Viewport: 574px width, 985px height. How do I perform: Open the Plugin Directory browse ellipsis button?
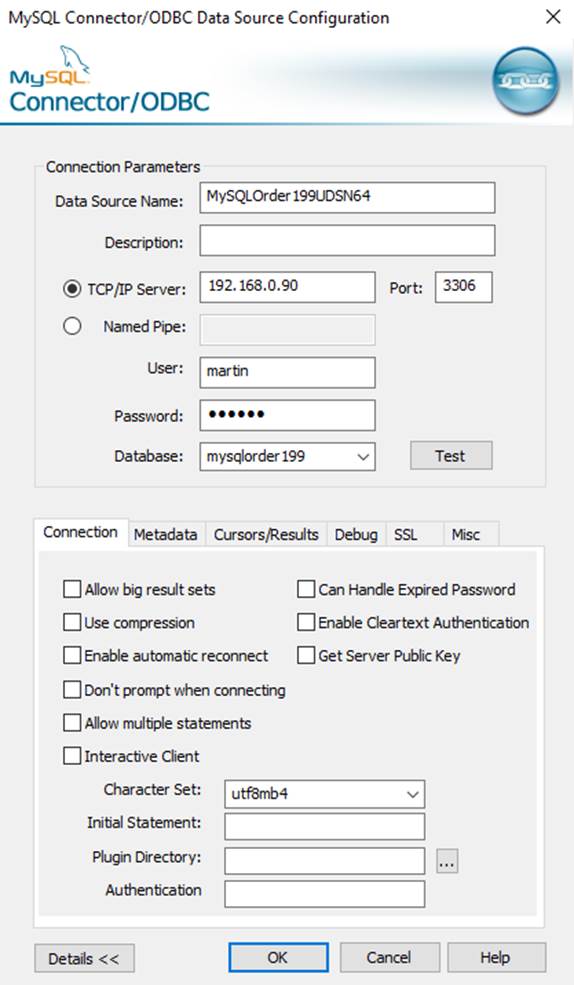point(447,861)
